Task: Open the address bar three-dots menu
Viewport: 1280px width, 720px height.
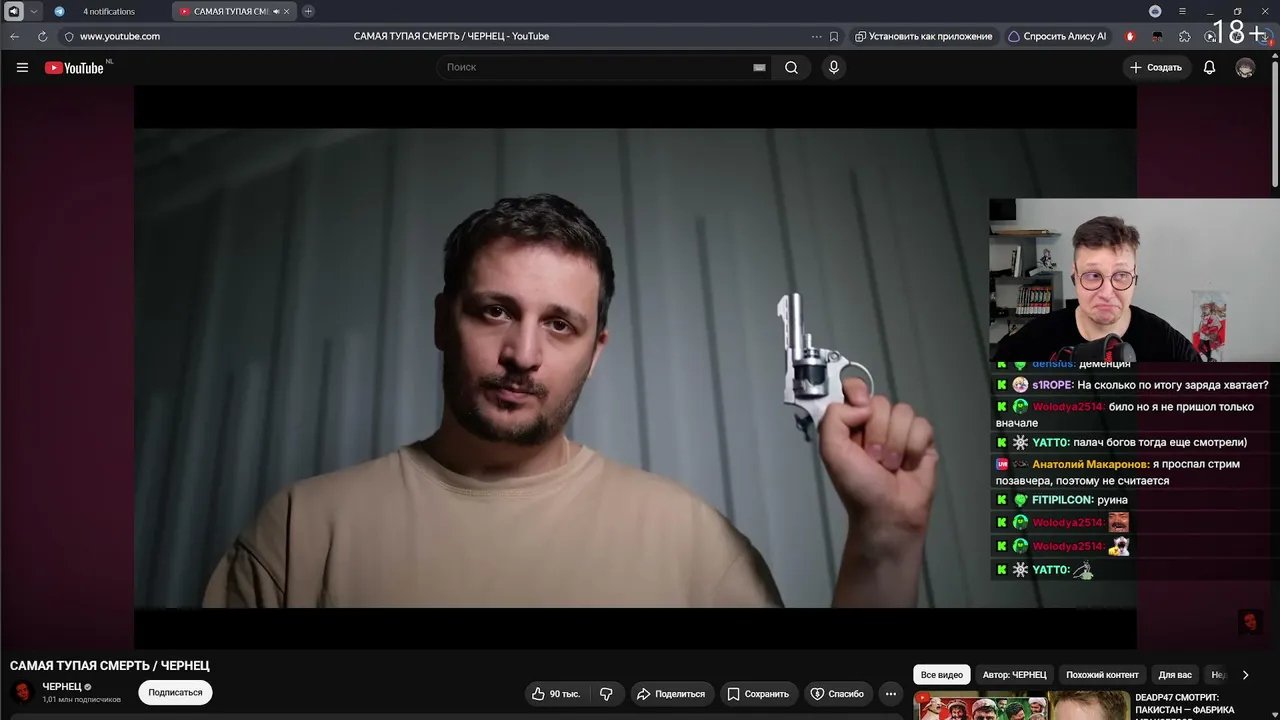Action: click(816, 36)
